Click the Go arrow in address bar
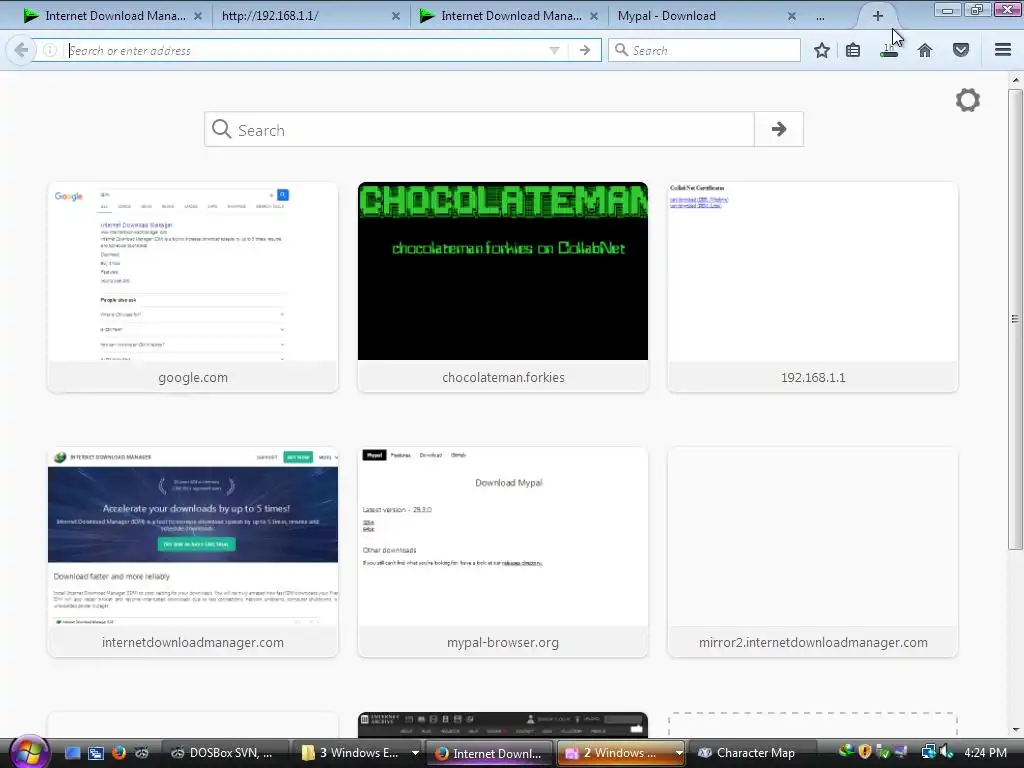The width and height of the screenshot is (1024, 768). [x=585, y=50]
